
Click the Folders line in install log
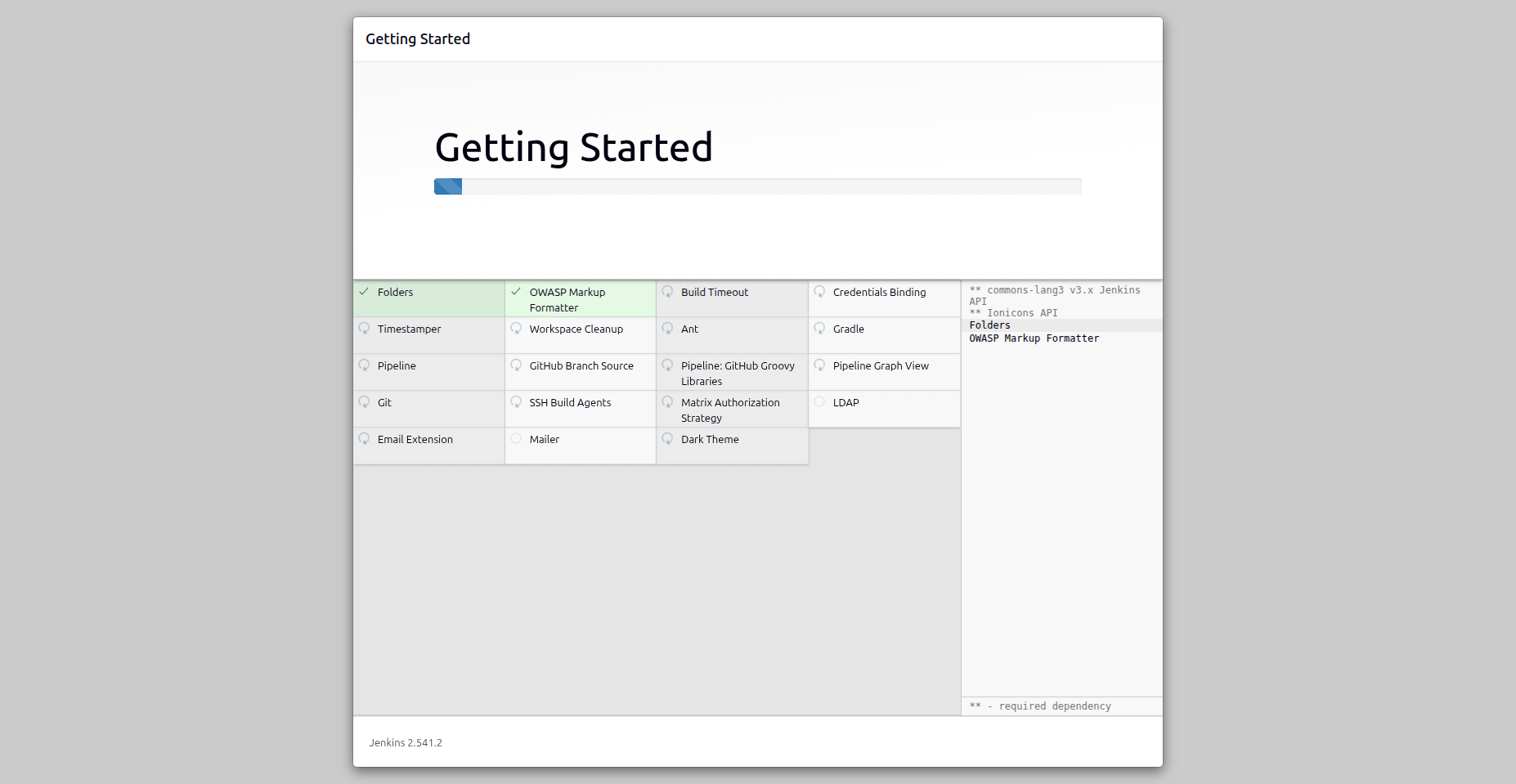click(990, 325)
